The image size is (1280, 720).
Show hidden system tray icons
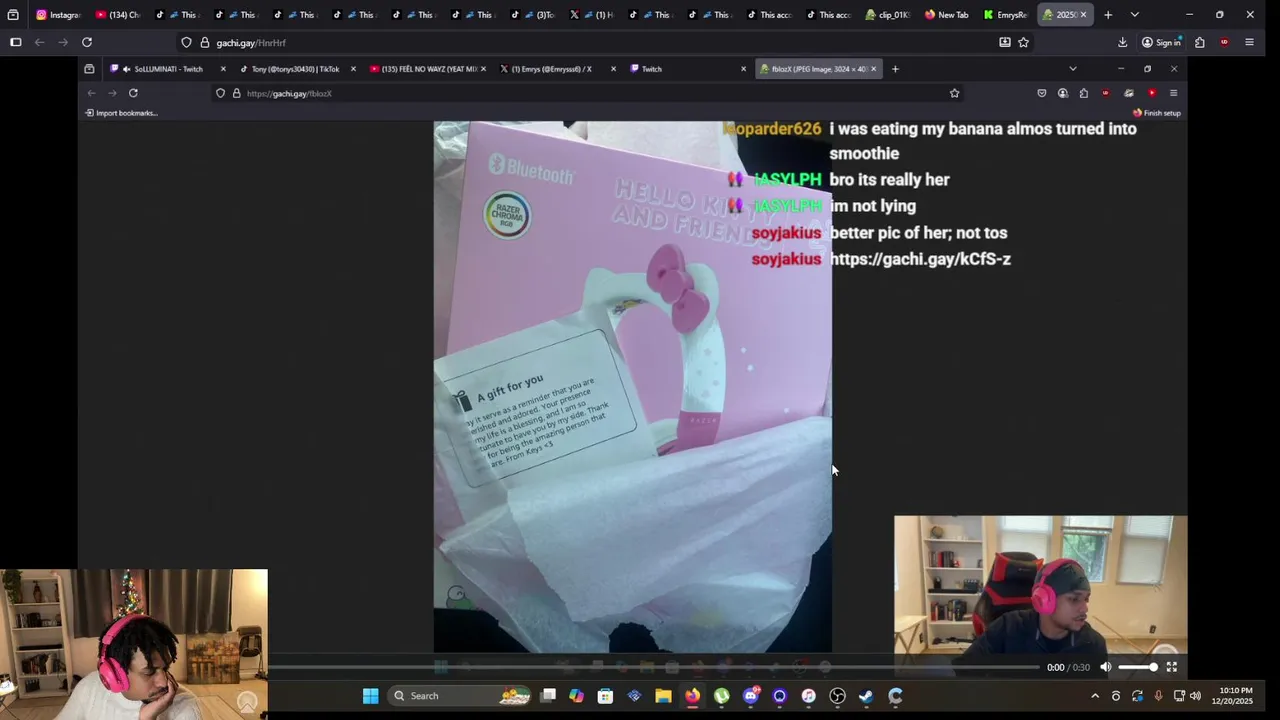tap(1095, 696)
